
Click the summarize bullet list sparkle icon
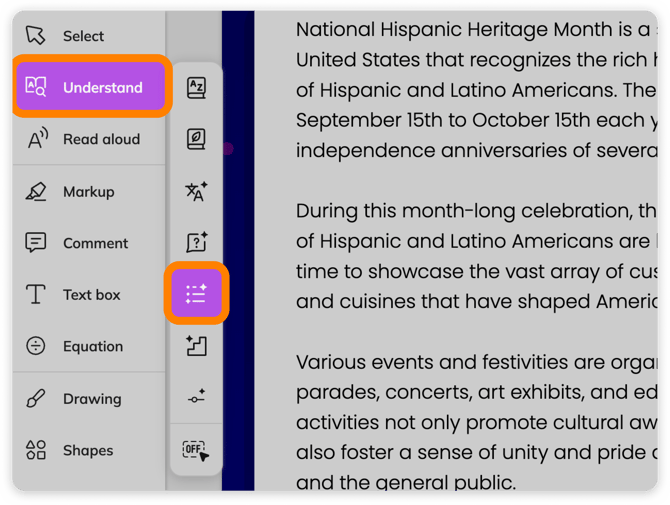click(197, 294)
